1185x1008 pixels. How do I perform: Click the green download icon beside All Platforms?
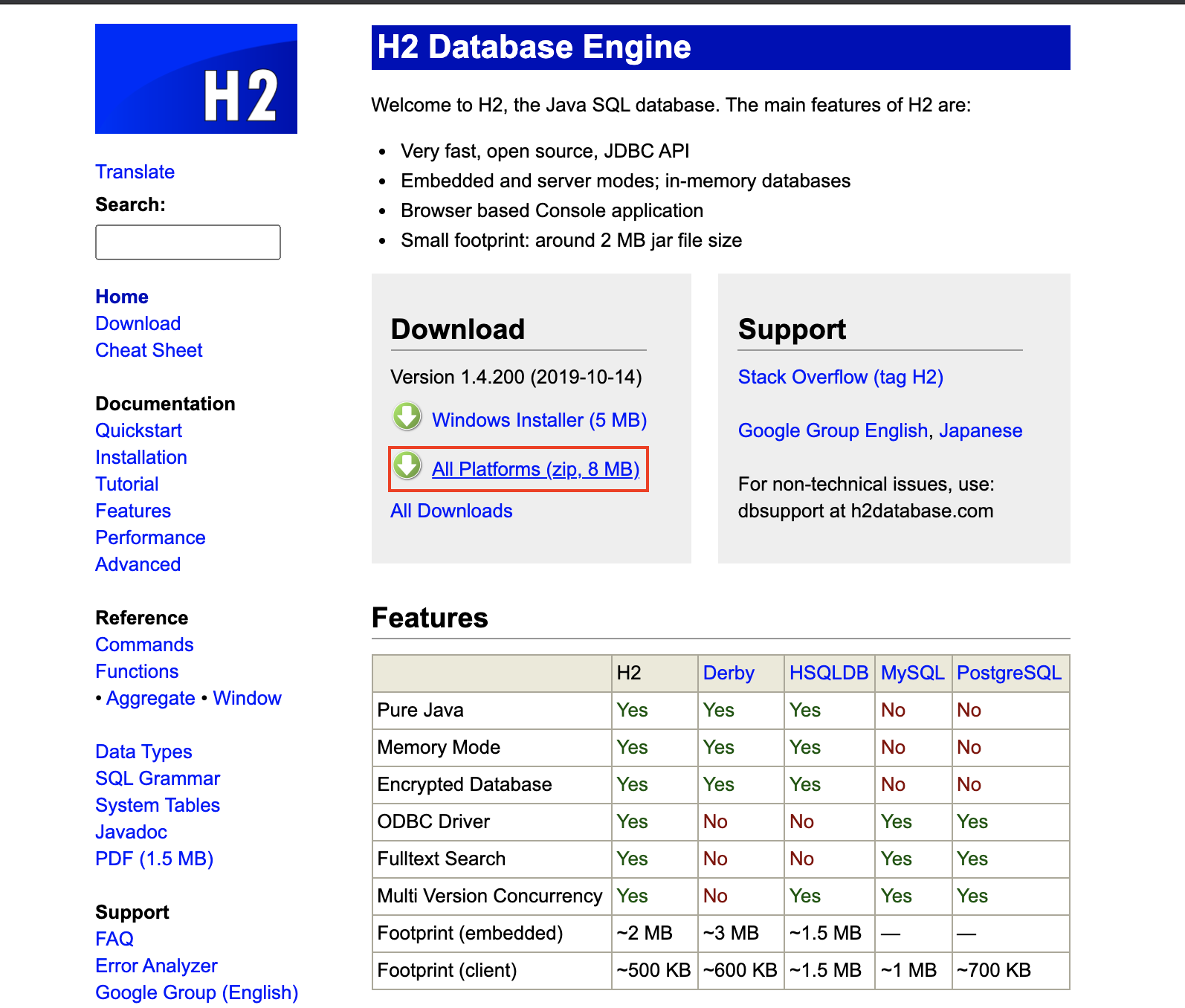(407, 465)
